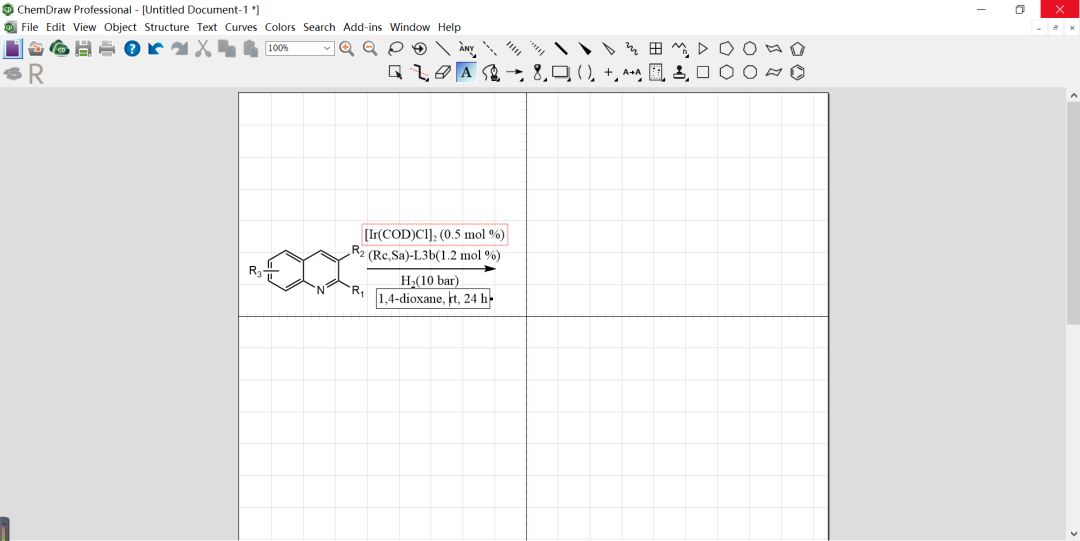Undo the last action

156,48
